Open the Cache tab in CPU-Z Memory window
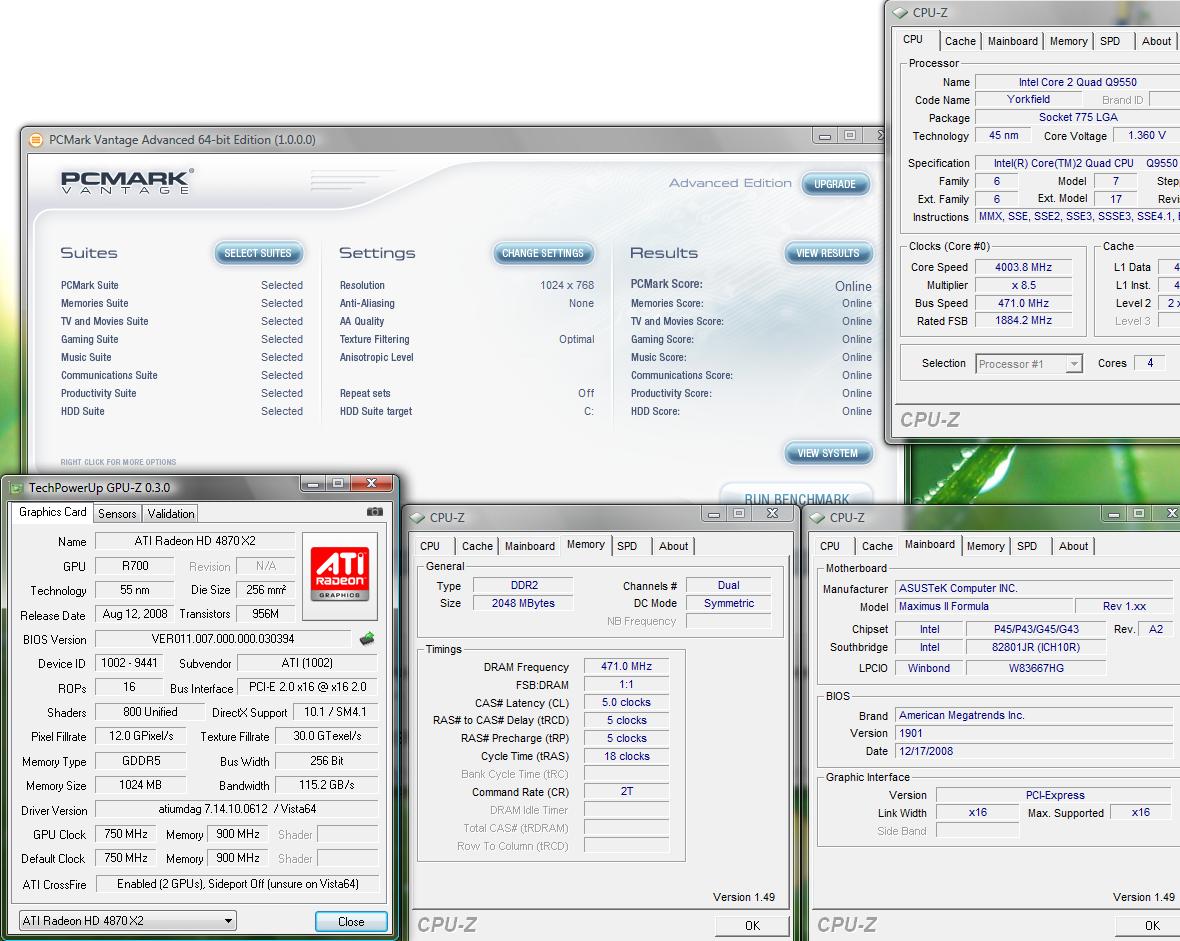1180x941 pixels. [477, 547]
